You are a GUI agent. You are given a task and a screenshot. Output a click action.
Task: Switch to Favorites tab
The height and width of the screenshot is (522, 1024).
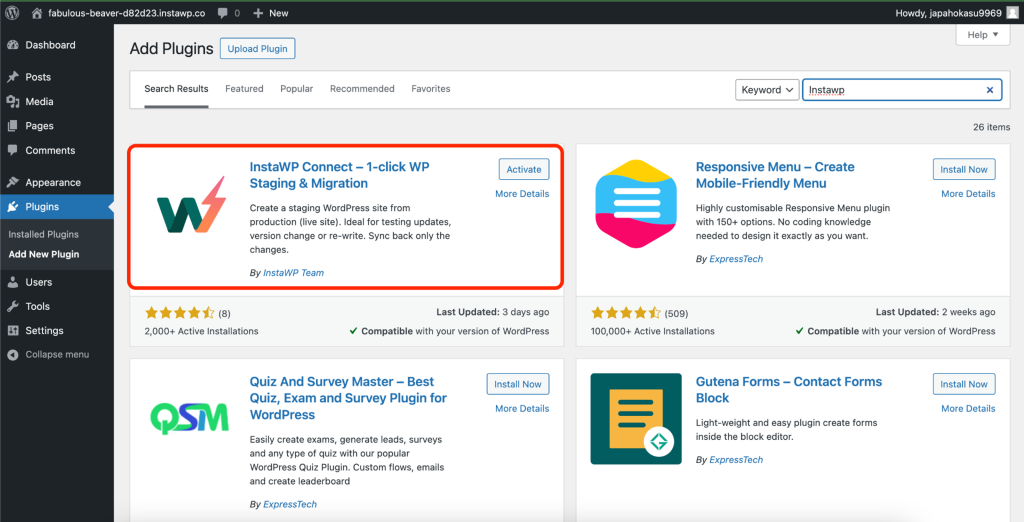[430, 89]
